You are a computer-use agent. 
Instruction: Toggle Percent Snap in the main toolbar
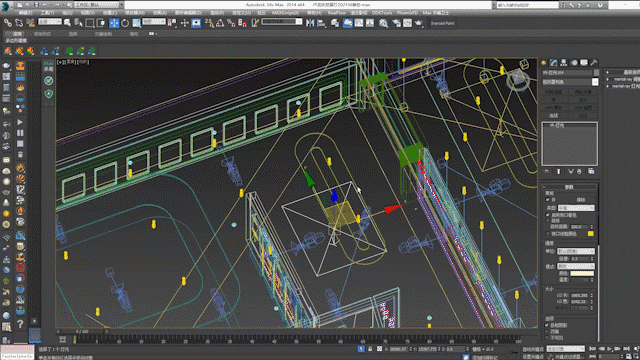point(231,23)
